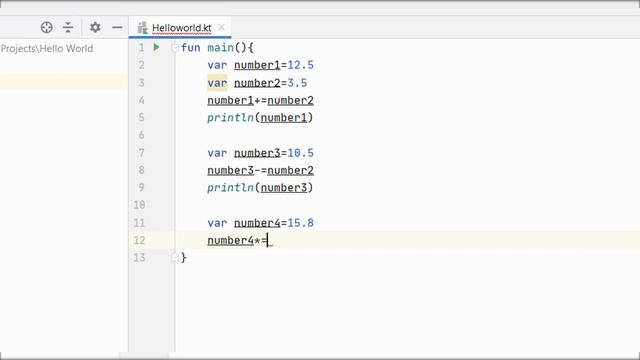Click 'number4' on line 12
Image resolution: width=640 pixels, height=360 pixels.
point(231,241)
